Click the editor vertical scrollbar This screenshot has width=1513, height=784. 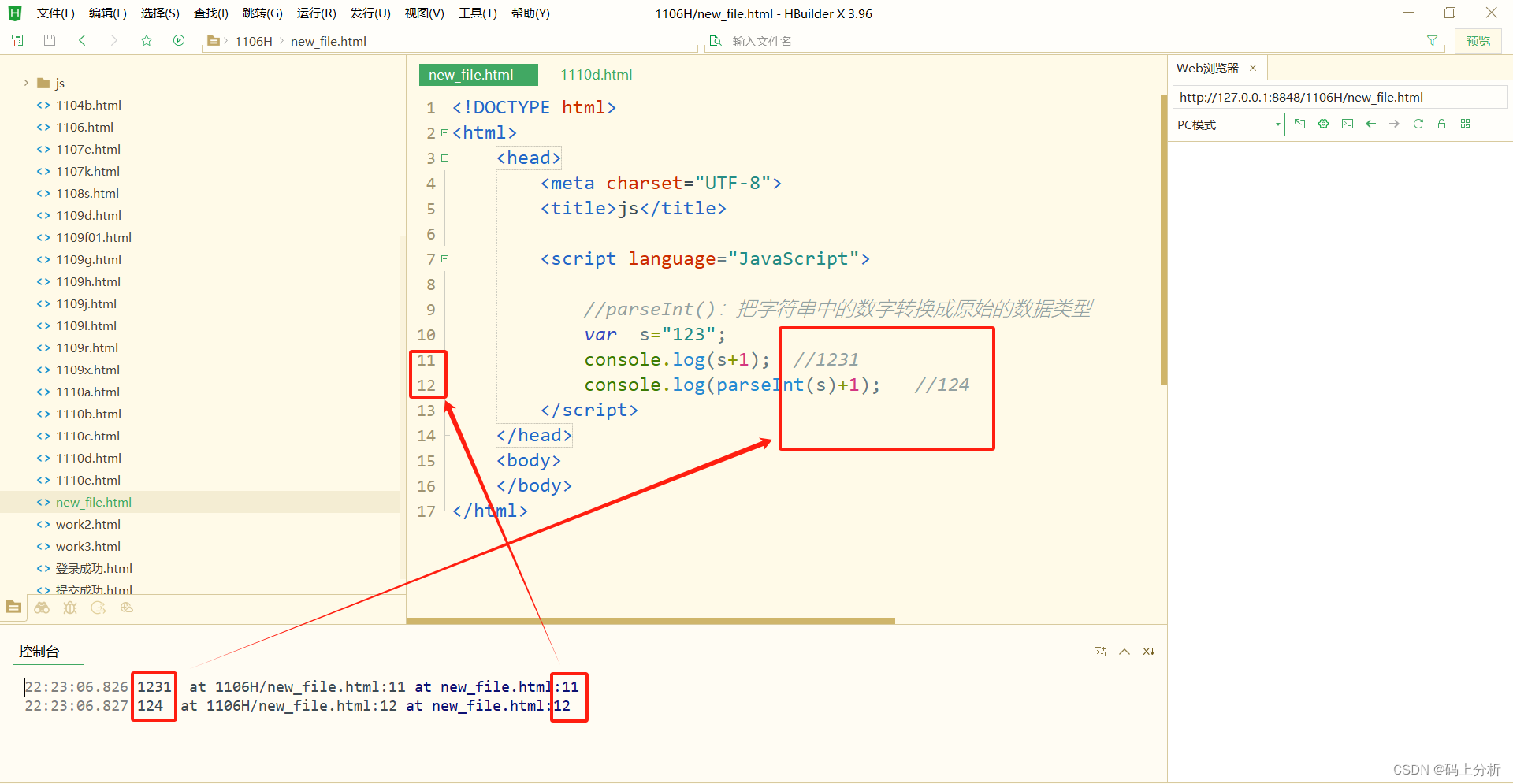[x=1163, y=240]
